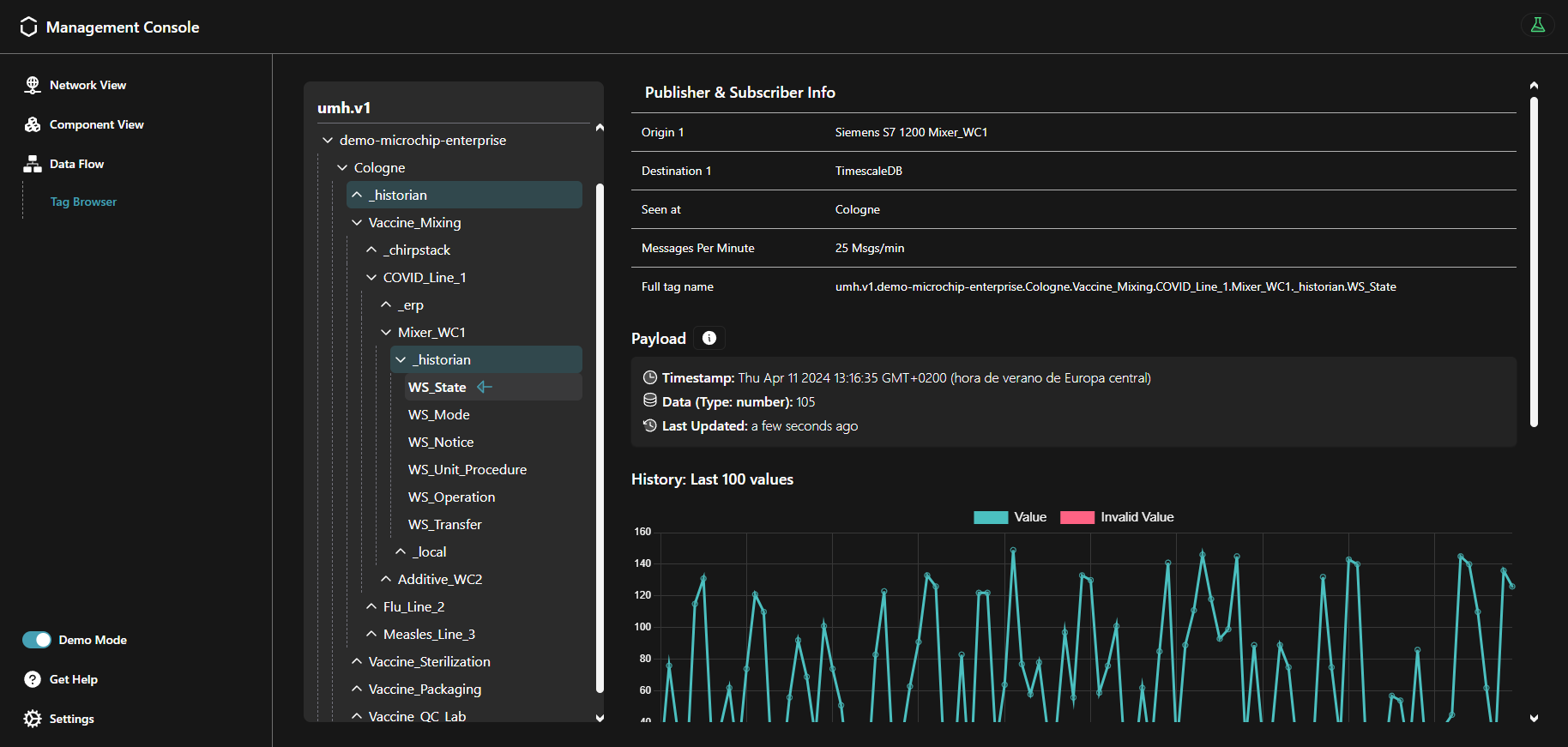Open the Tag Browser submenu item
This screenshot has width=1568, height=747.
(x=83, y=202)
